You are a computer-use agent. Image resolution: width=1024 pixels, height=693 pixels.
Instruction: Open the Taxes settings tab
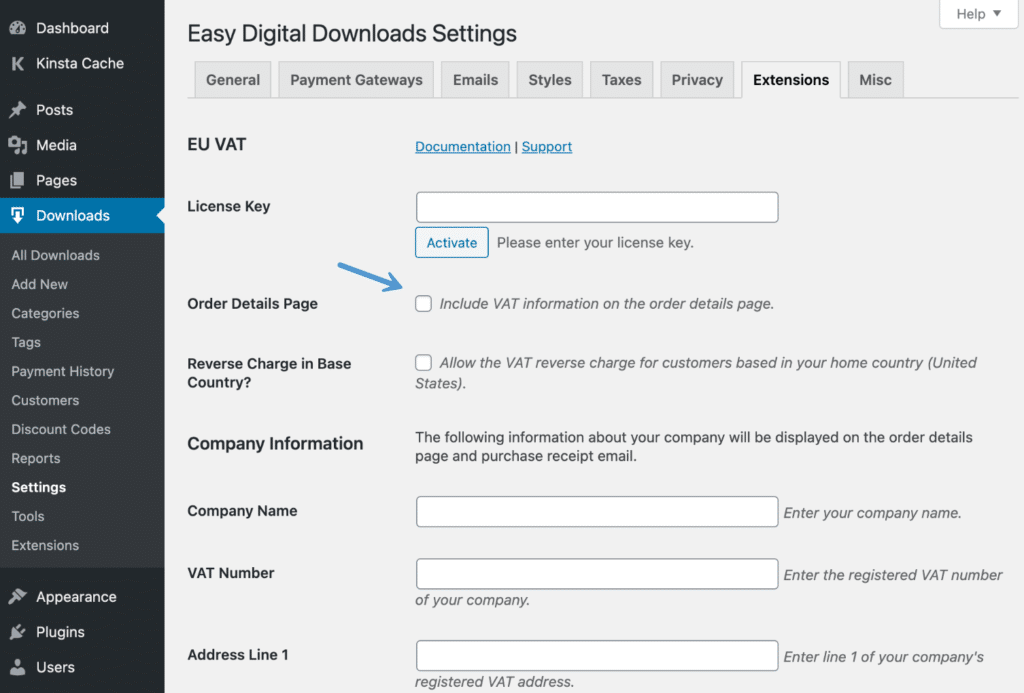[621, 80]
